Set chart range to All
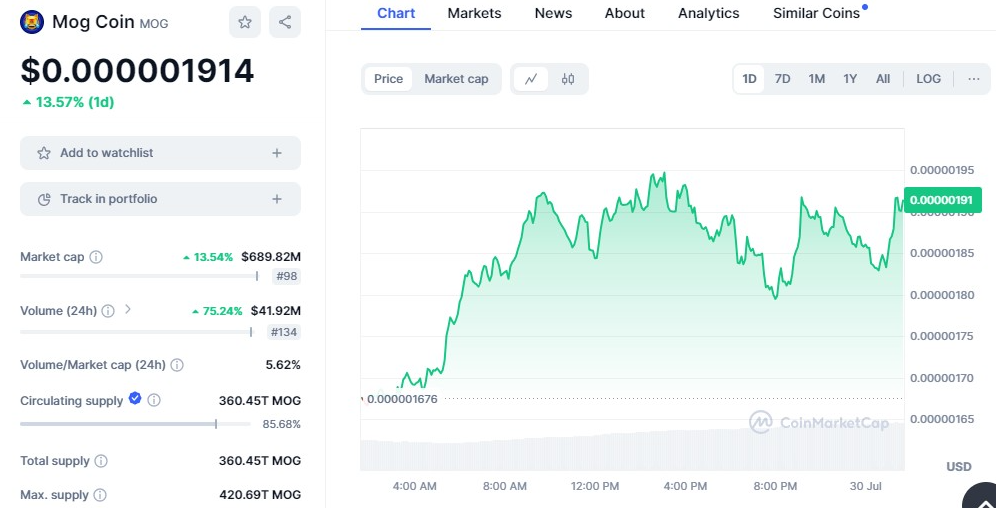The width and height of the screenshot is (996, 508). 883,79
